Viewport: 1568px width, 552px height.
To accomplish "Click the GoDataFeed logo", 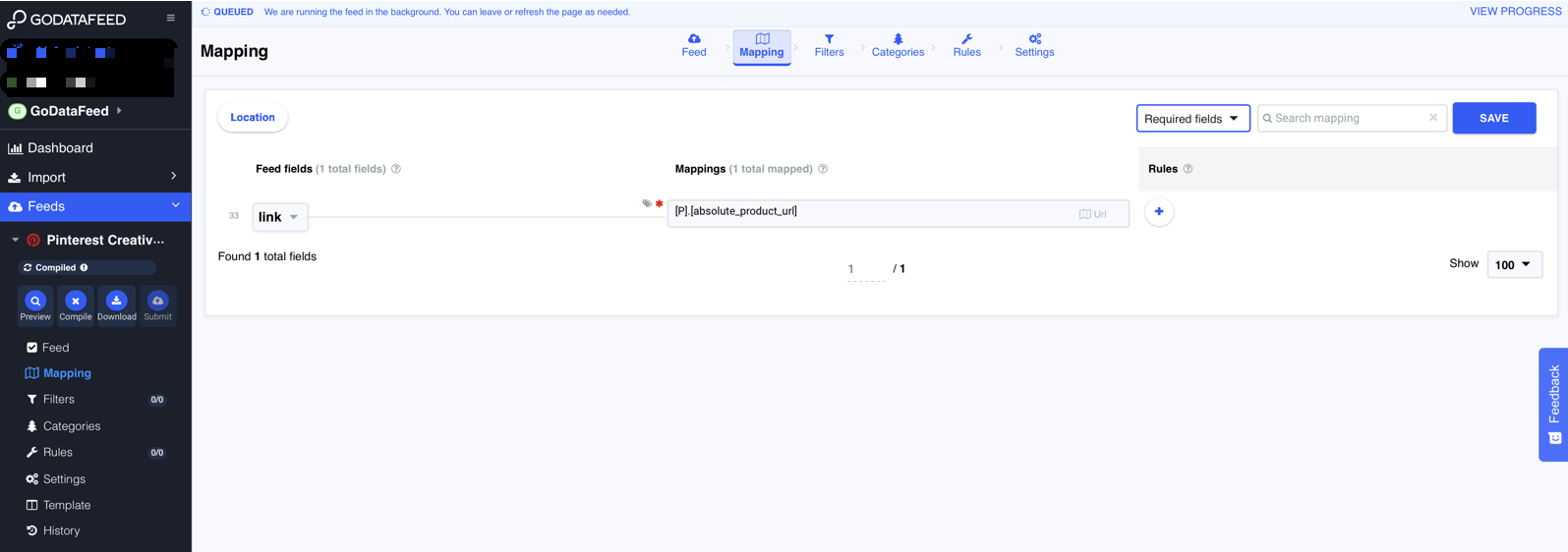I will pyautogui.click(x=66, y=19).
